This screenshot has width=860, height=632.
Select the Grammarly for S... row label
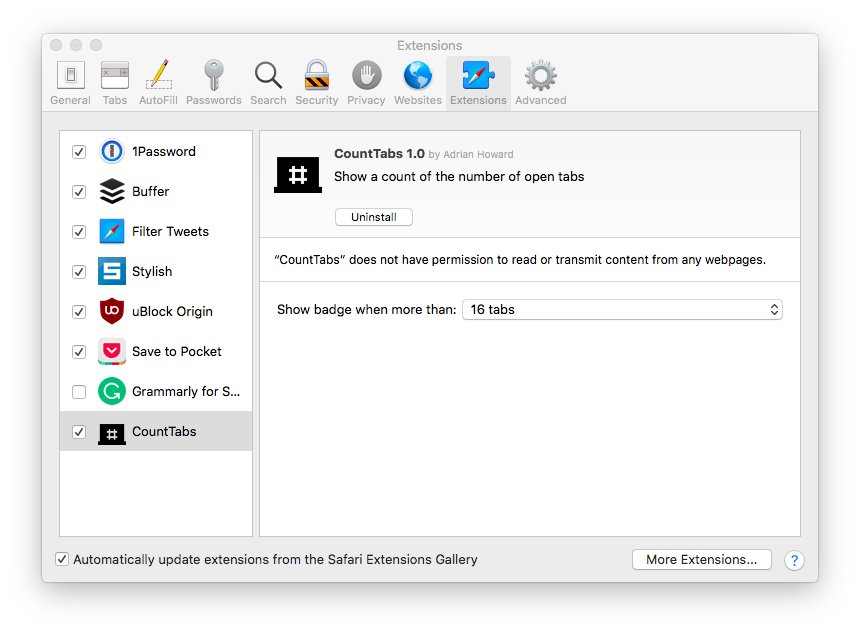pyautogui.click(x=186, y=392)
